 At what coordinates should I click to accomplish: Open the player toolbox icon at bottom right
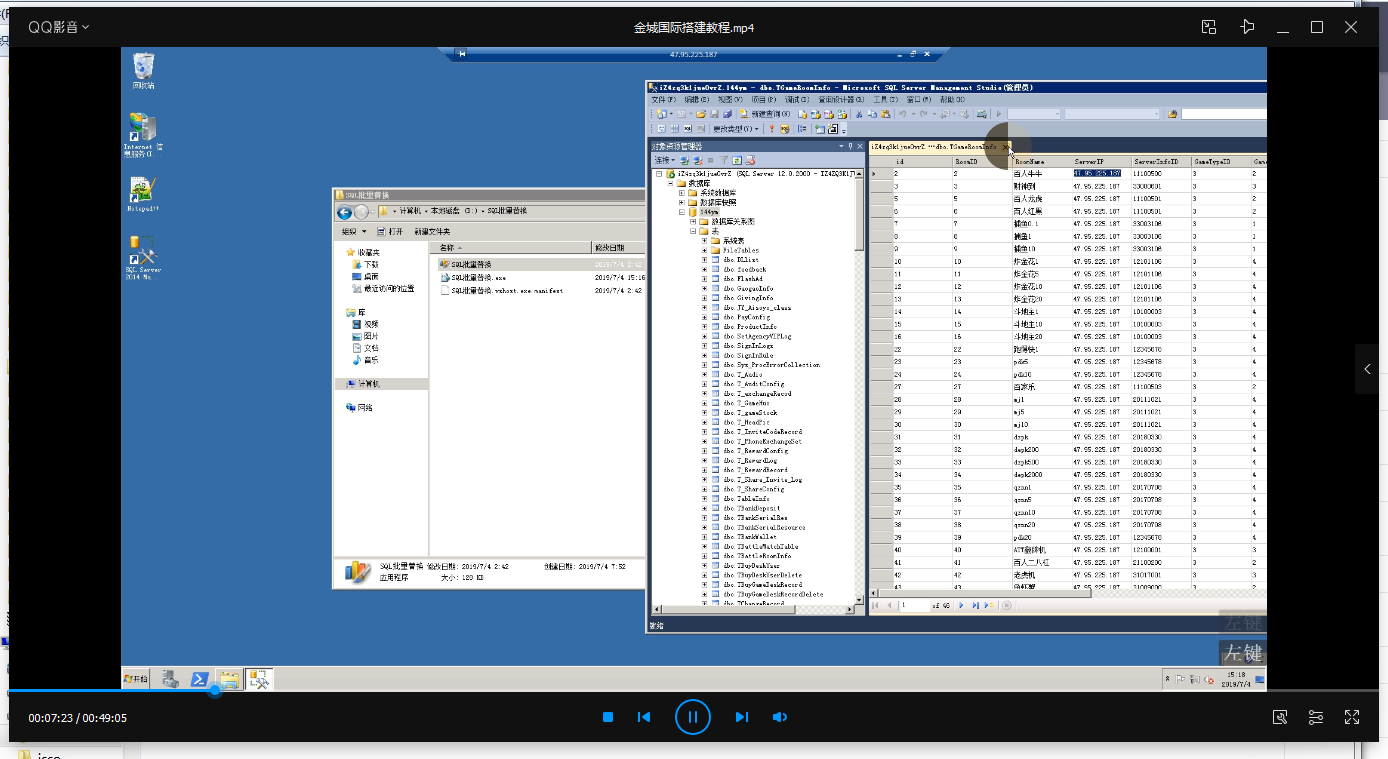tap(1279, 717)
